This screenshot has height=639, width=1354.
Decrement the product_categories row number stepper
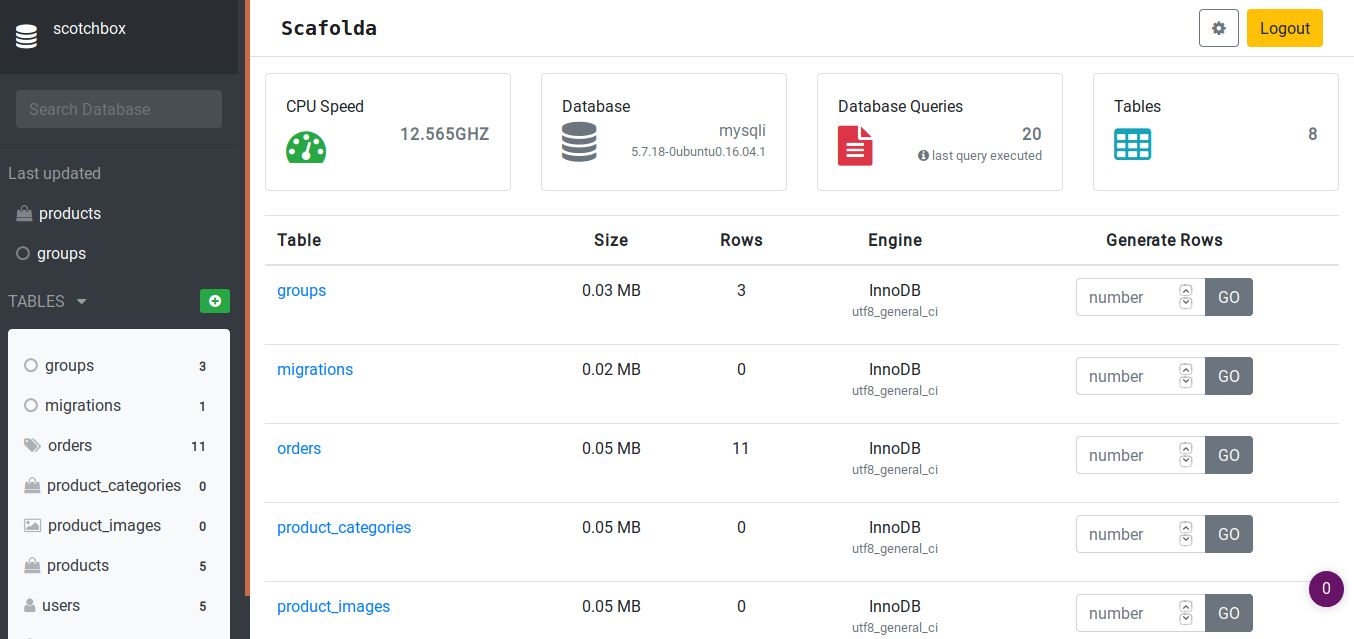pos(1186,540)
